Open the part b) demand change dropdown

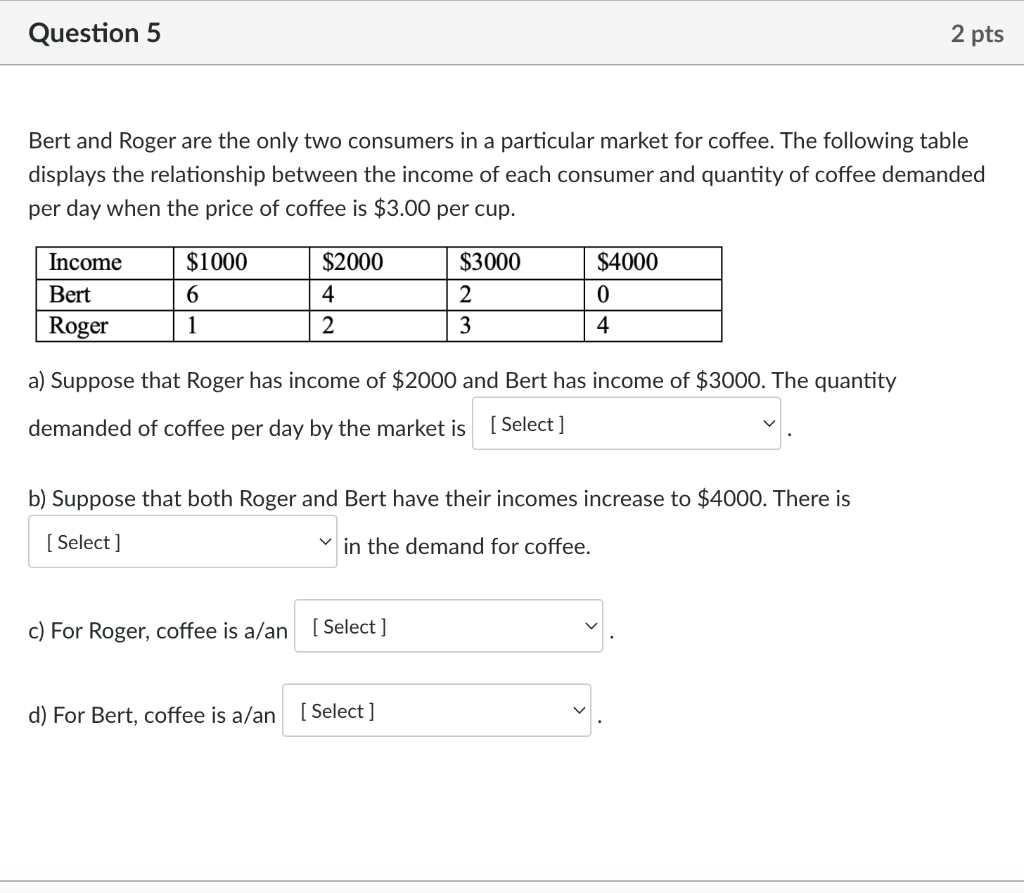(x=182, y=540)
